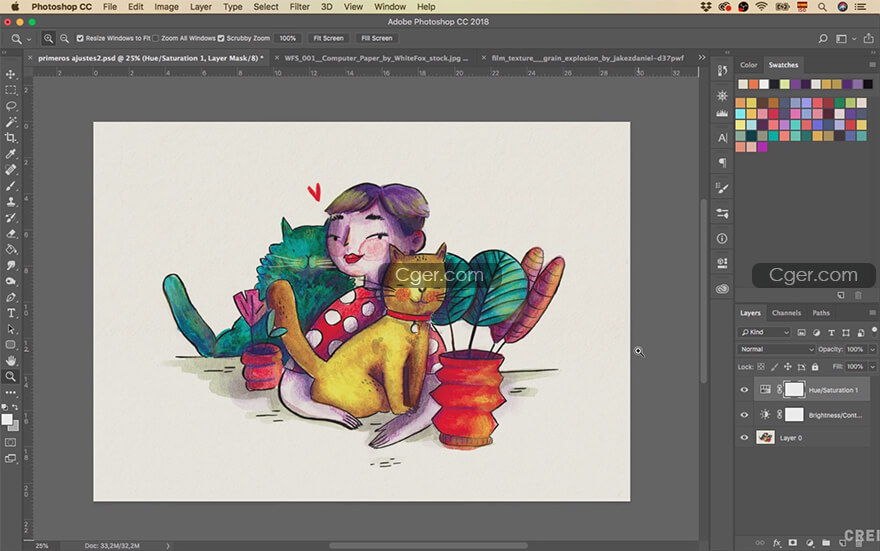Open the Fill slider dropdown arrow
This screenshot has height=551, width=880.
[x=872, y=367]
